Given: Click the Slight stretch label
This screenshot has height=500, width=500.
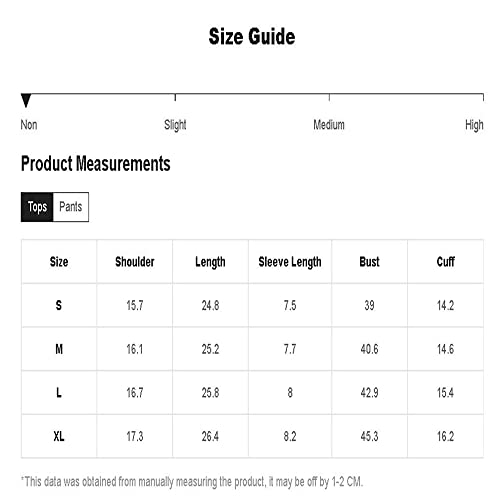Looking at the screenshot, I should [175, 125].
